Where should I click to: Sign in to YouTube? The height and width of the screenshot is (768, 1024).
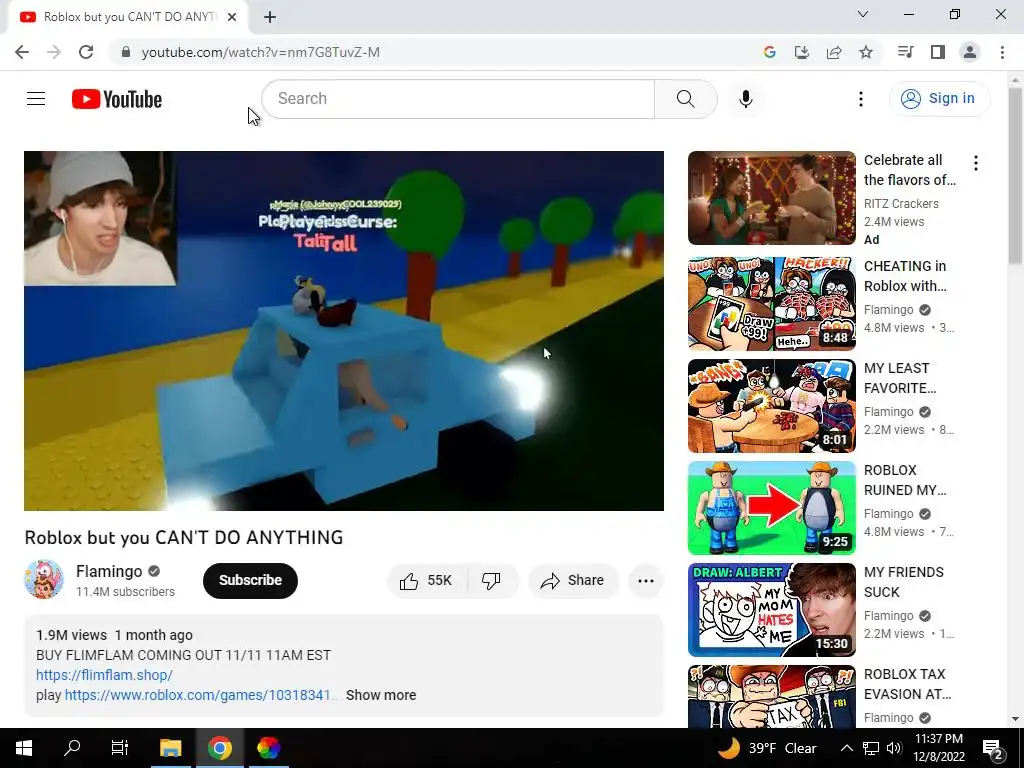[939, 99]
